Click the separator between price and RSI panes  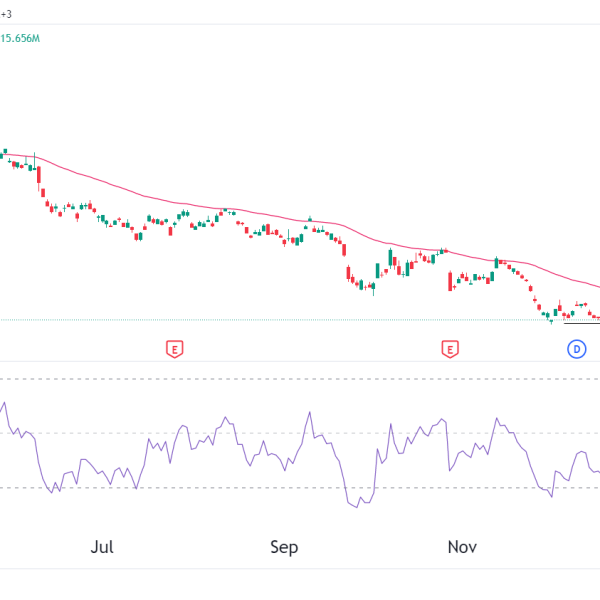click(x=300, y=362)
